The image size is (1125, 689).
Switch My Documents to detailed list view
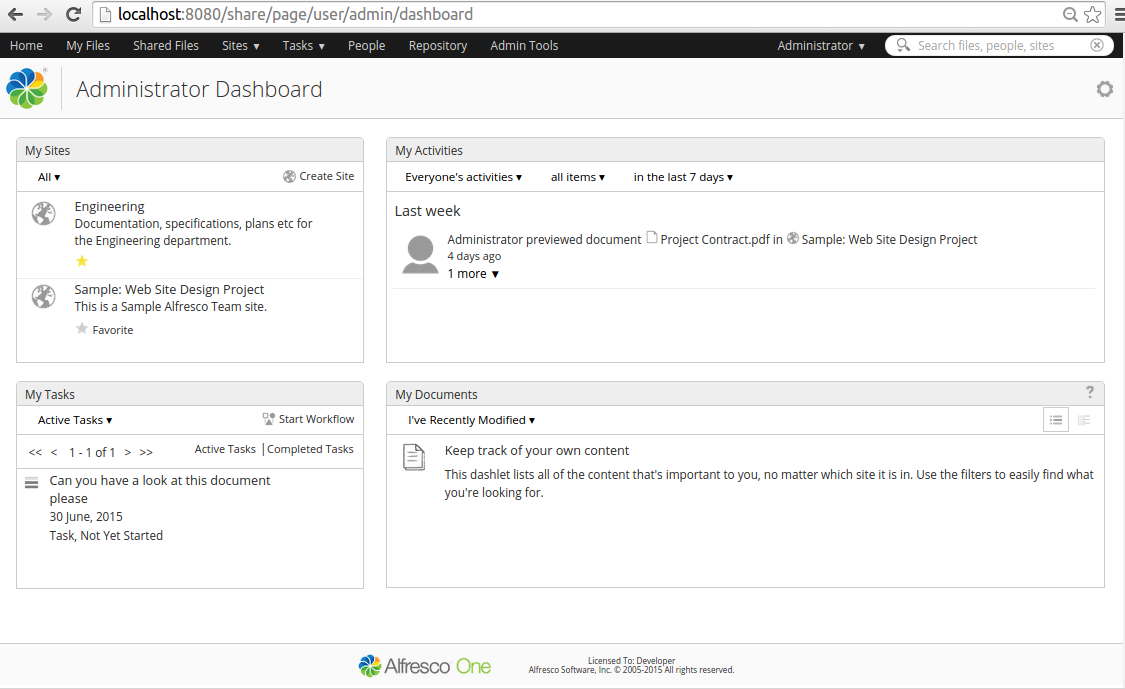pyautogui.click(x=1084, y=419)
